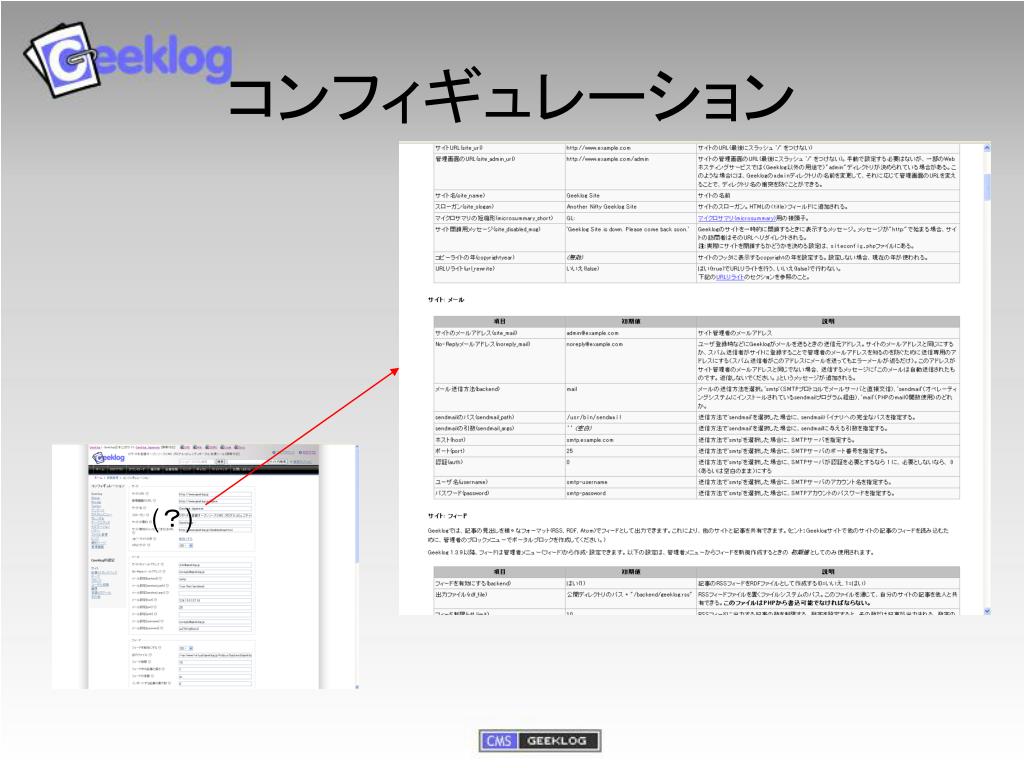Click the 'Another Nifty Geeklog Site' cell
The image size is (1024, 768).
(x=630, y=206)
